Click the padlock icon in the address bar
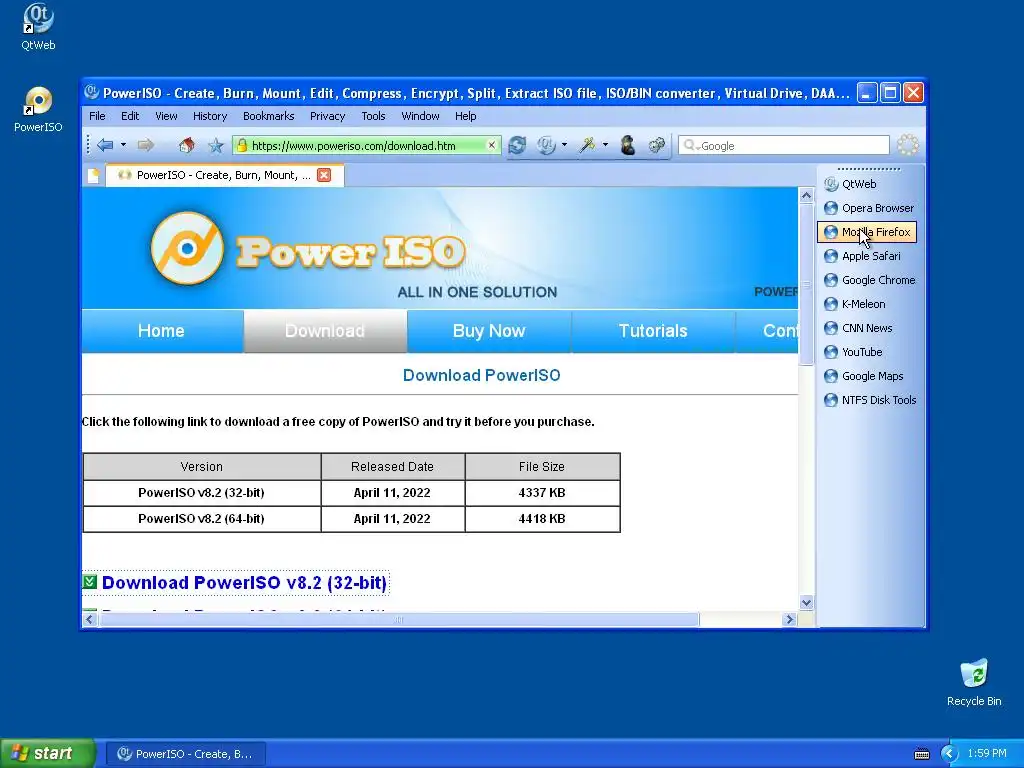 click(x=242, y=145)
